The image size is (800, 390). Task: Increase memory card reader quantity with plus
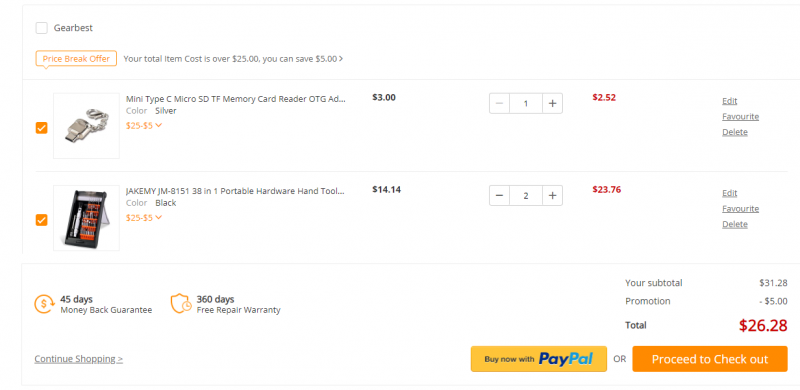coord(552,104)
